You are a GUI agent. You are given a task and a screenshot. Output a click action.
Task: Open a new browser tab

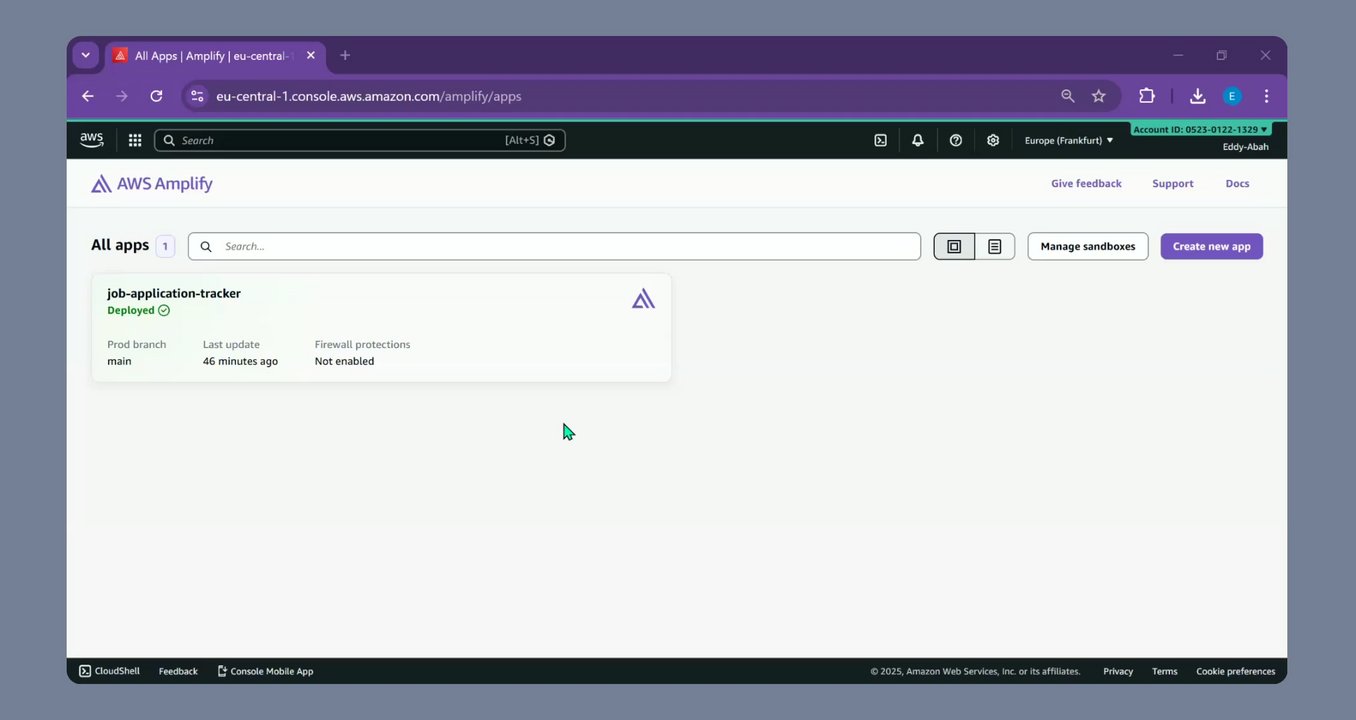click(x=345, y=56)
